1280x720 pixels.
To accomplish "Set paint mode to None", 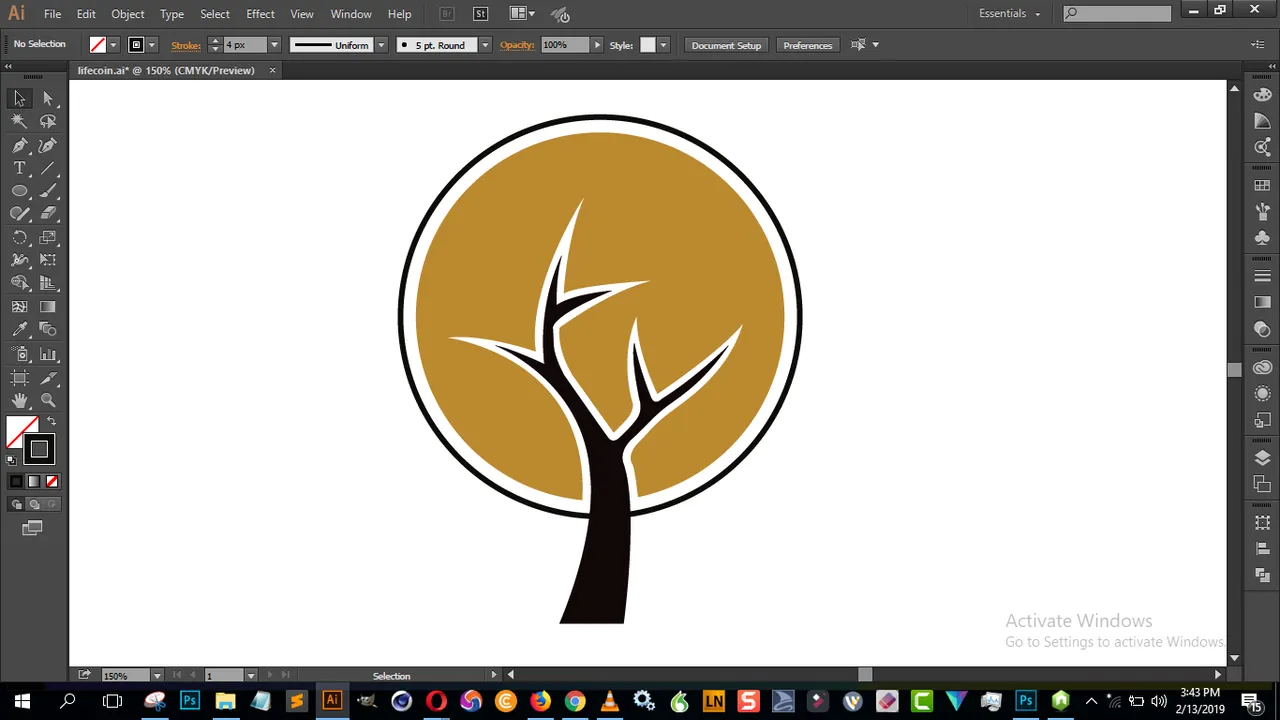I will pyautogui.click(x=52, y=482).
